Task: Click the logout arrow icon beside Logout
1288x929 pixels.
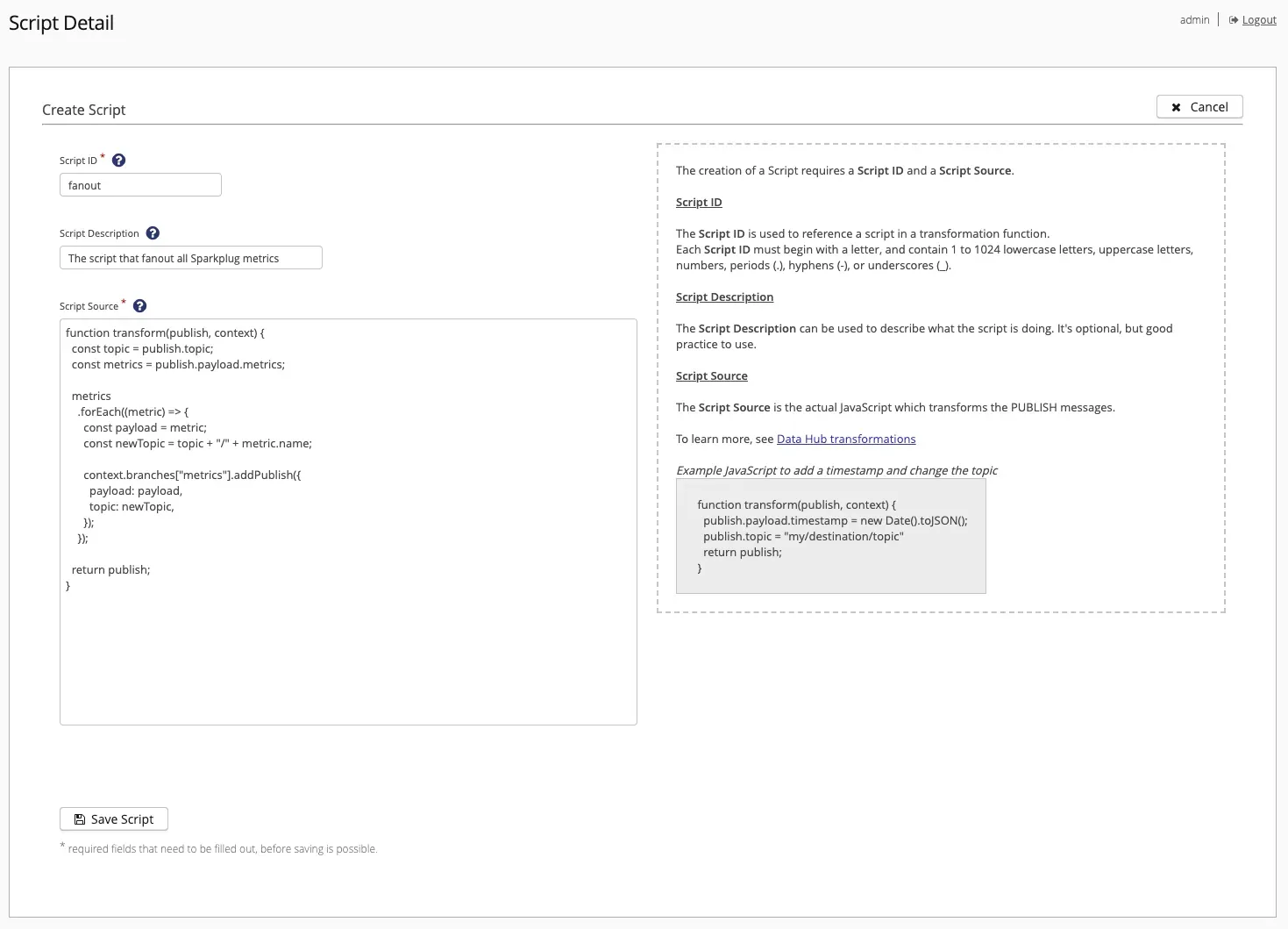Action: point(1233,20)
